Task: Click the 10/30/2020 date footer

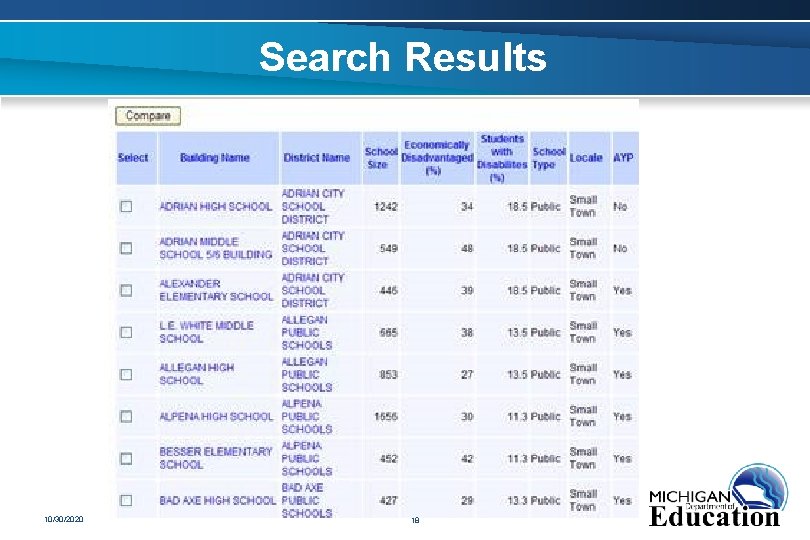Action: click(64, 519)
